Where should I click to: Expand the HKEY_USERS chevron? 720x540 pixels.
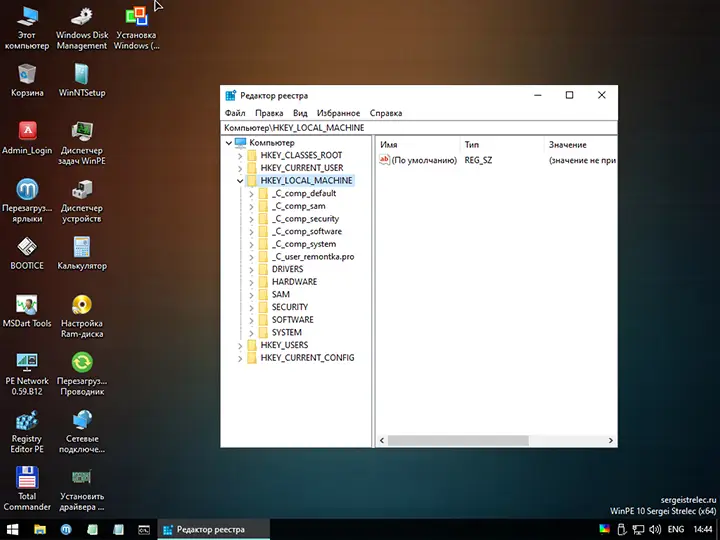pos(240,345)
